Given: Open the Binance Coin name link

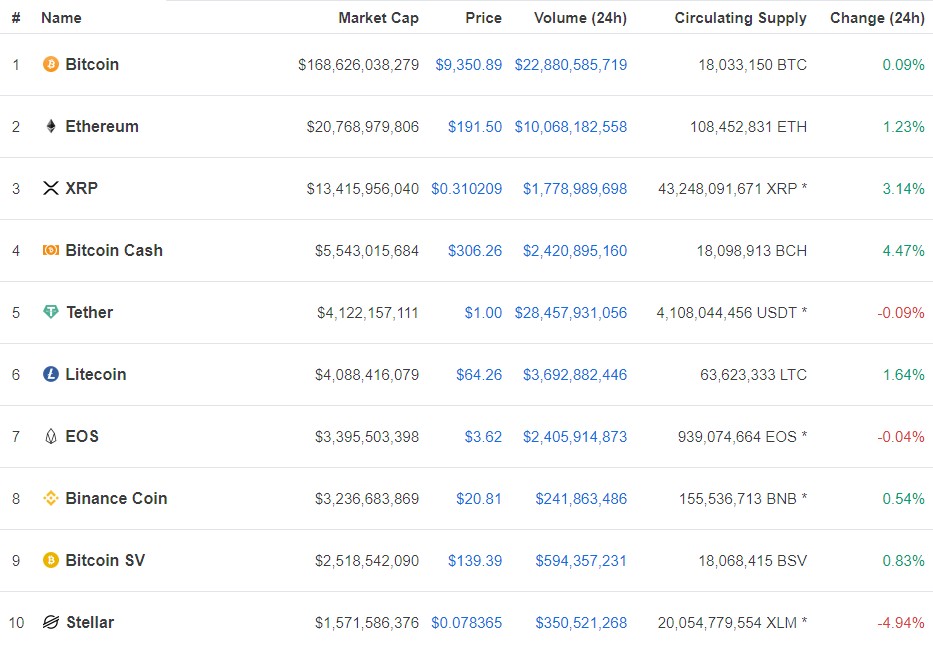Looking at the screenshot, I should coord(116,498).
